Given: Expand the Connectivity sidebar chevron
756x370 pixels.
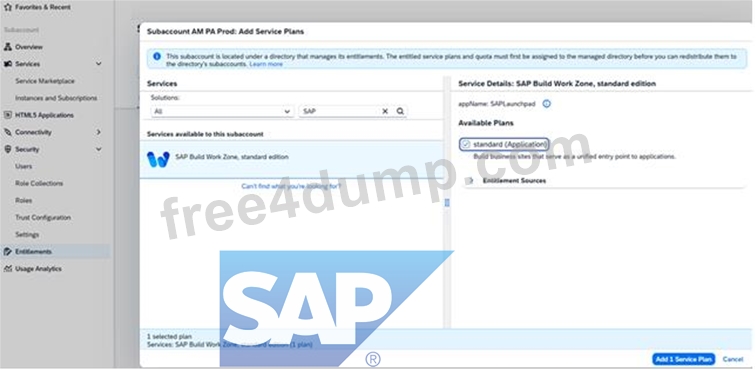Looking at the screenshot, I should pos(99,132).
